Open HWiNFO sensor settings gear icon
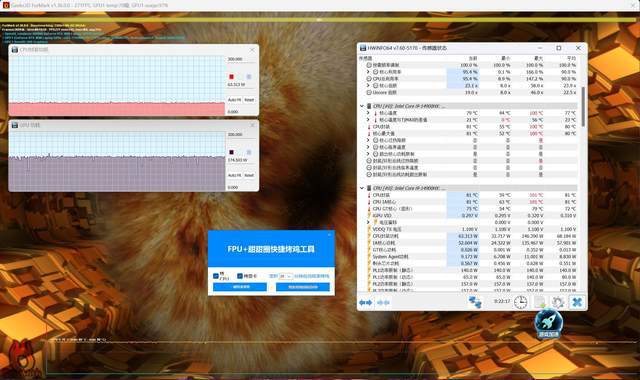640x380 pixels. point(558,302)
